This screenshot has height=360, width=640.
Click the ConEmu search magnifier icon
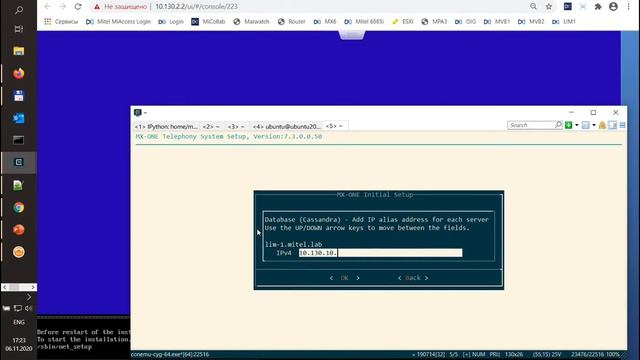(558, 125)
